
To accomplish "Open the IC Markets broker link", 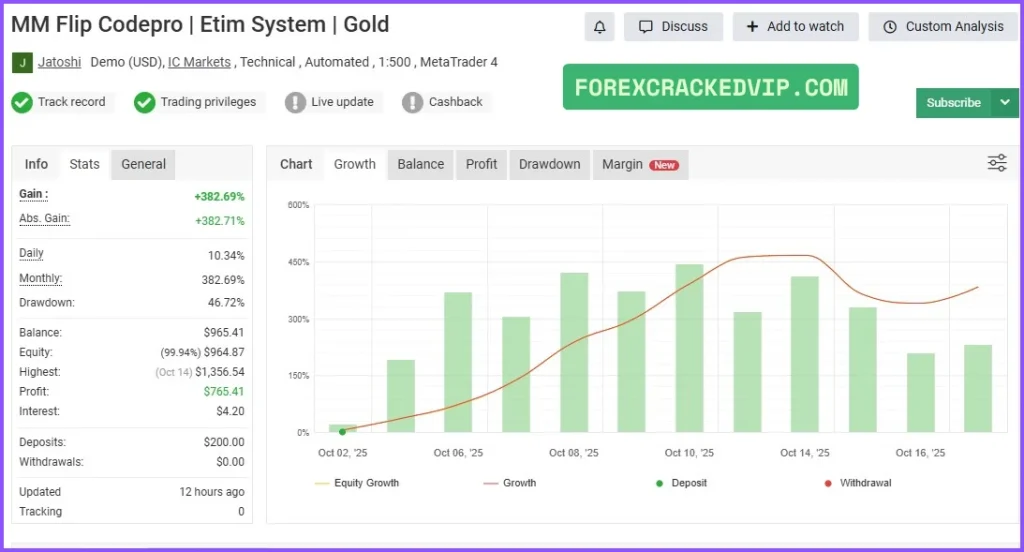I will pos(199,62).
